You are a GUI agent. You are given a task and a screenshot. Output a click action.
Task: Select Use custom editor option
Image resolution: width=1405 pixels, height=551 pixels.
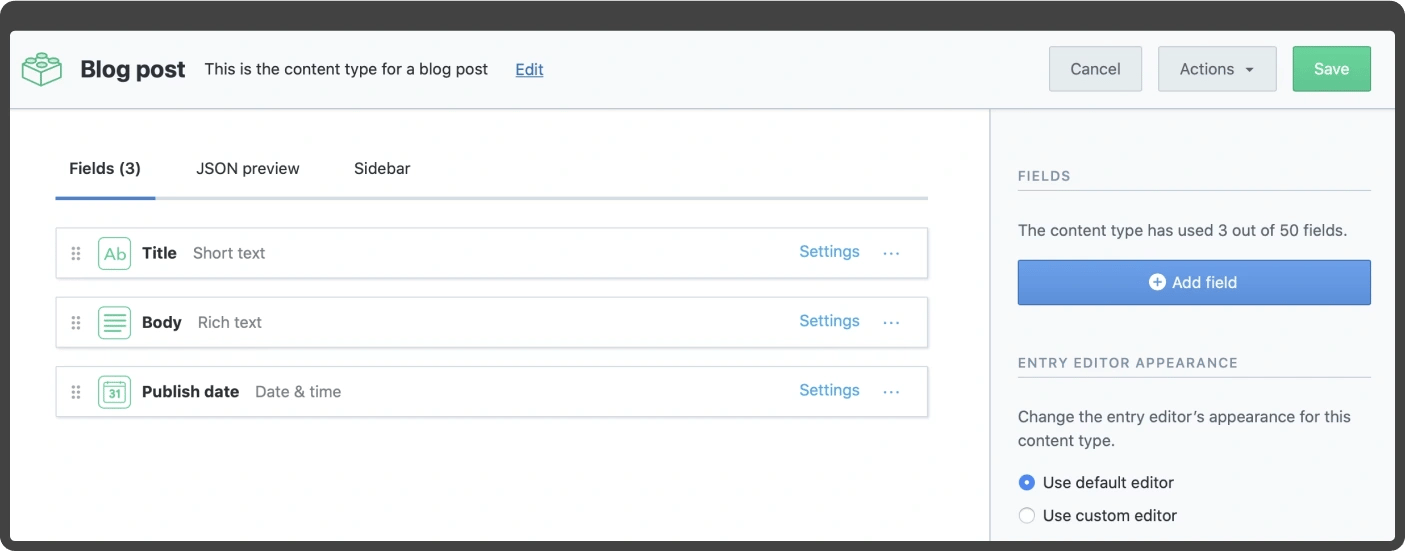(1026, 516)
